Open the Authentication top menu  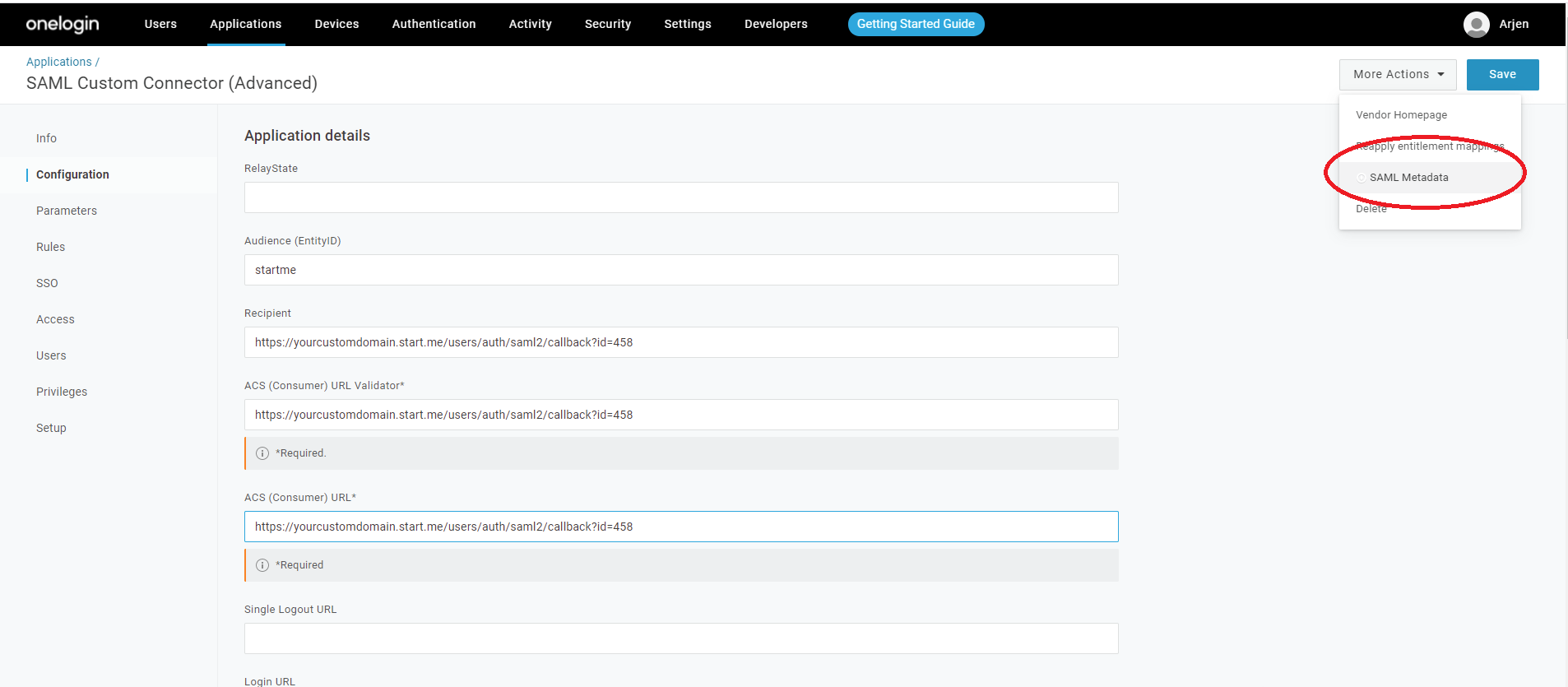[434, 24]
